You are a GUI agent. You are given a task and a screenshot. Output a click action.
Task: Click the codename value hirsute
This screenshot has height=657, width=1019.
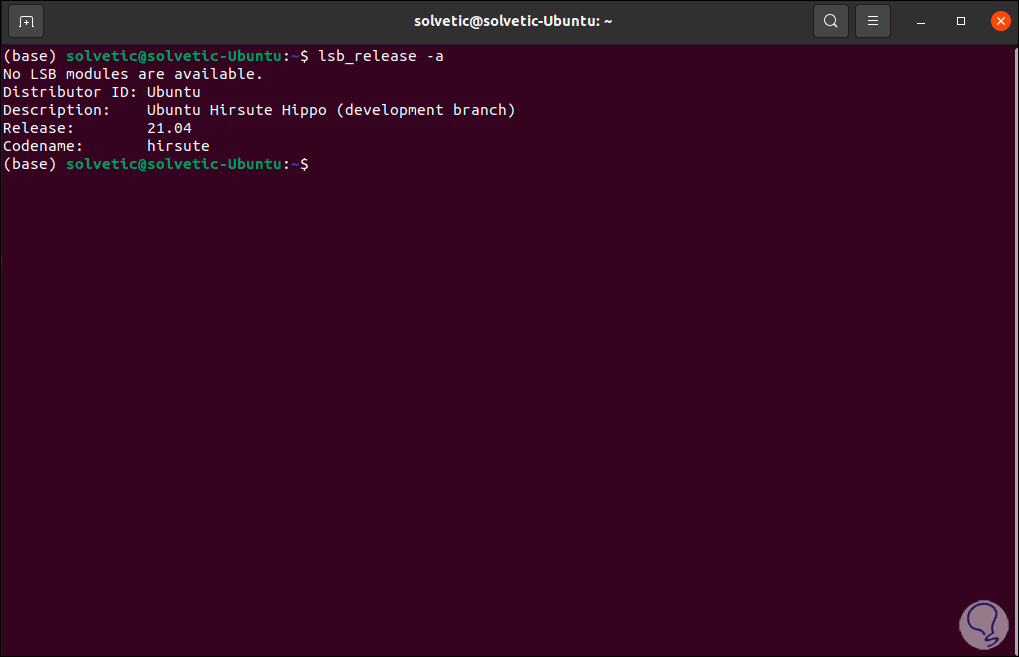(178, 146)
